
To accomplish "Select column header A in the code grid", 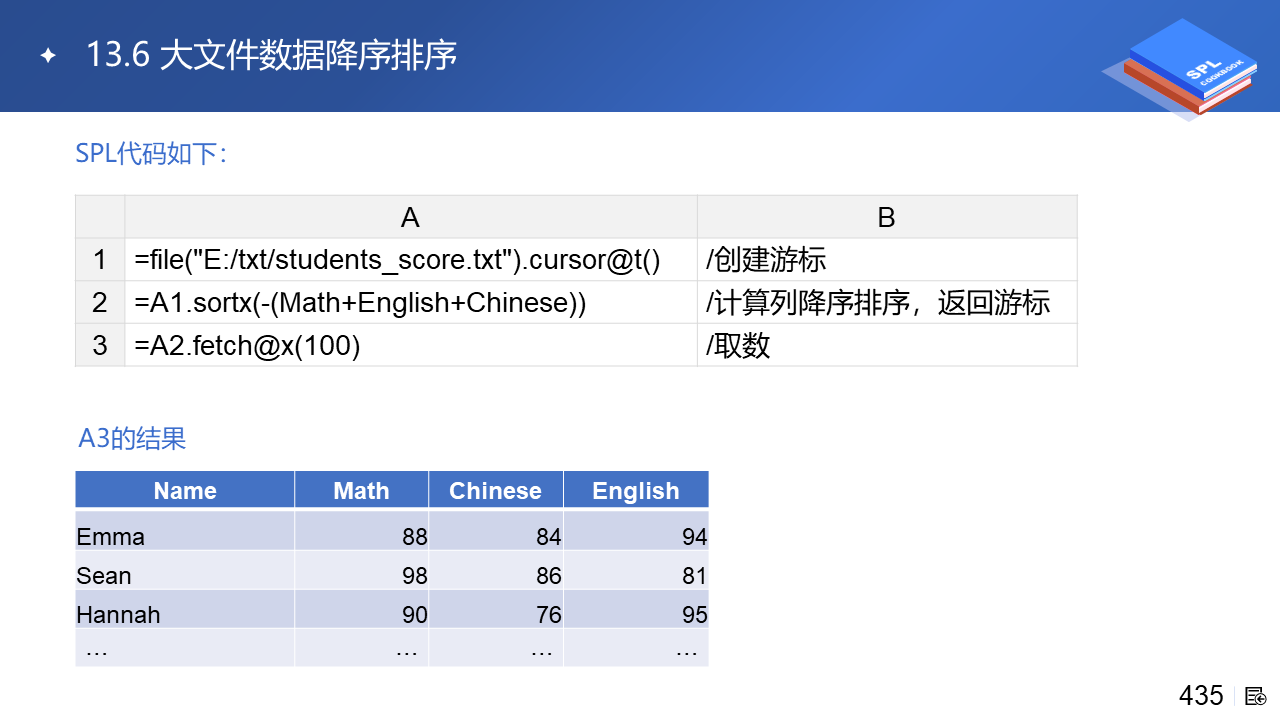I will click(410, 217).
